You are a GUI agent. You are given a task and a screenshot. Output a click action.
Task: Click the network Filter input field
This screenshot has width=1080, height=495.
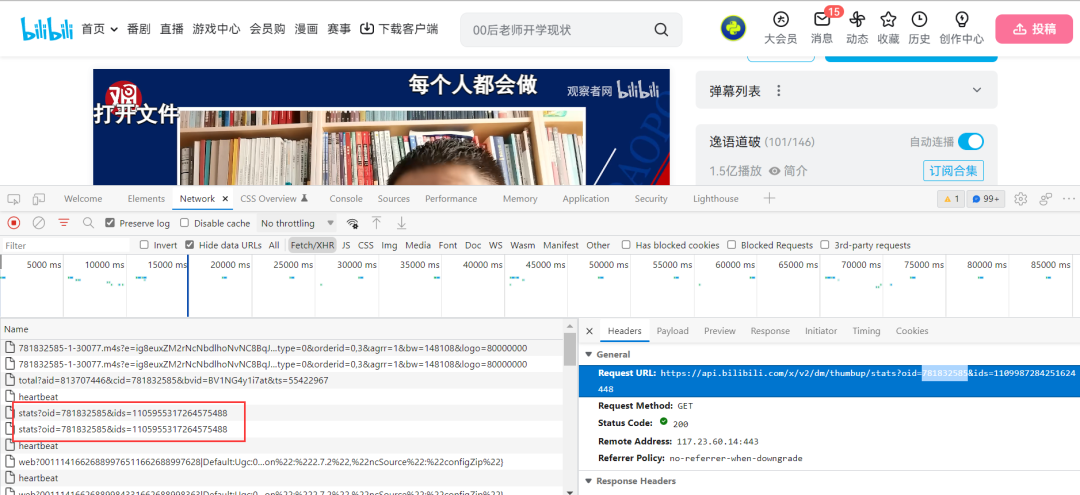click(x=65, y=245)
